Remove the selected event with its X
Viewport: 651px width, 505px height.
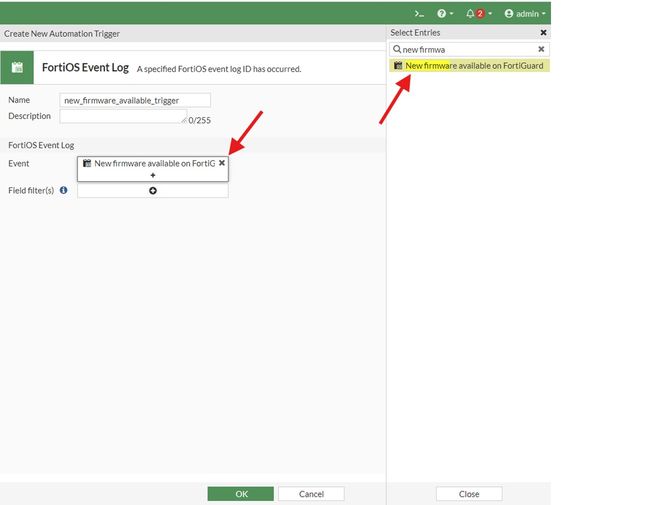point(222,163)
